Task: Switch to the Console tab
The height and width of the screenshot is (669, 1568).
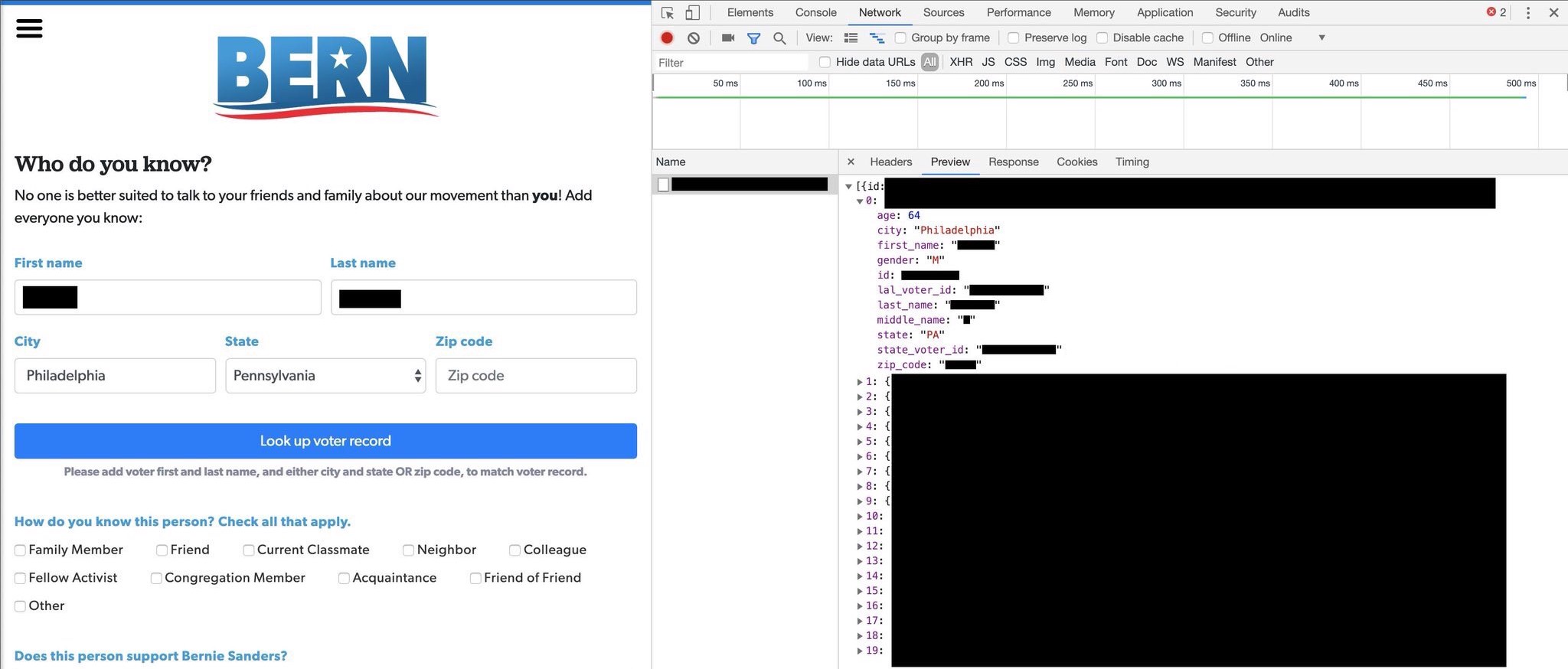Action: [815, 13]
